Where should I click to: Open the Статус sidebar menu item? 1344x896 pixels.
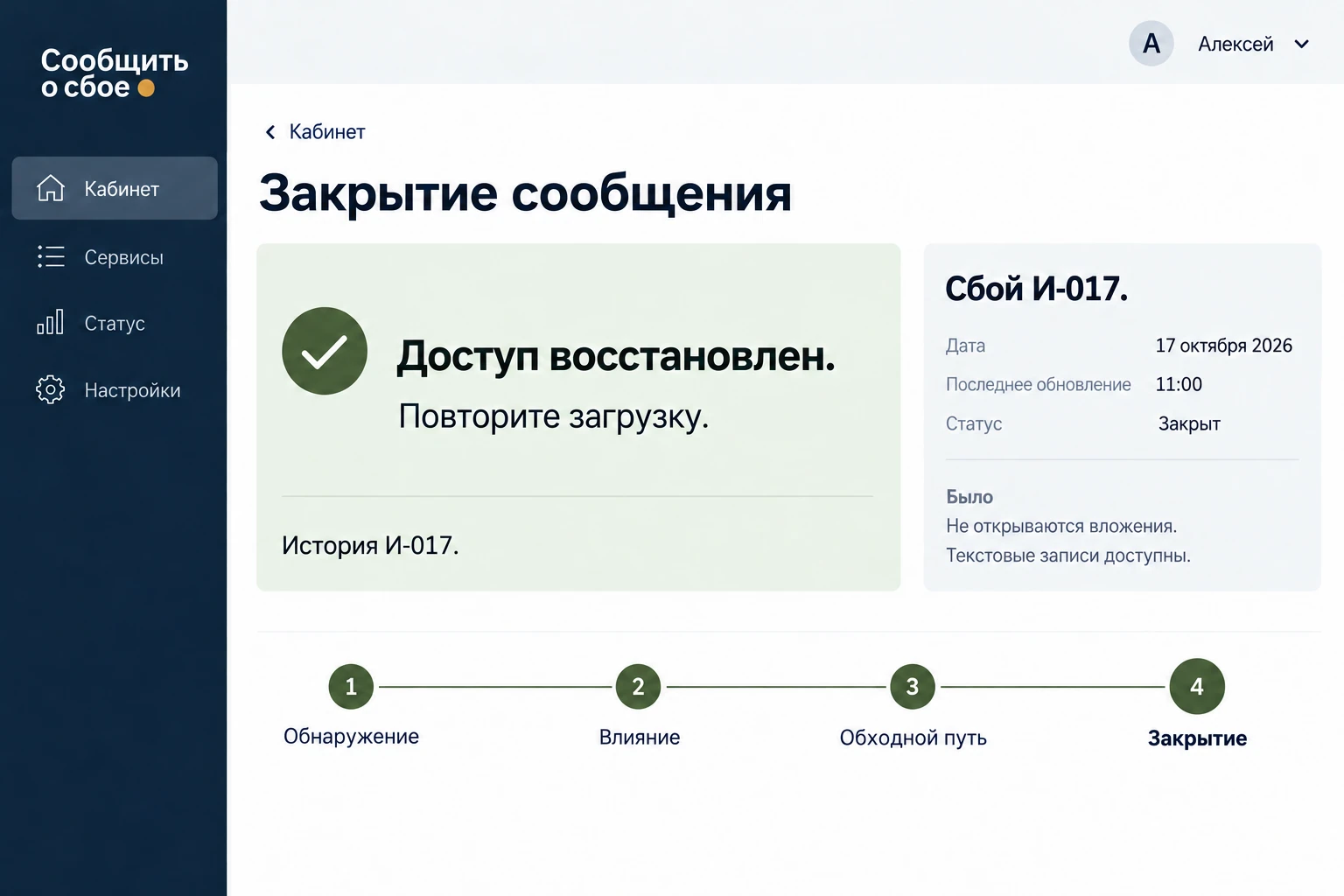(115, 323)
